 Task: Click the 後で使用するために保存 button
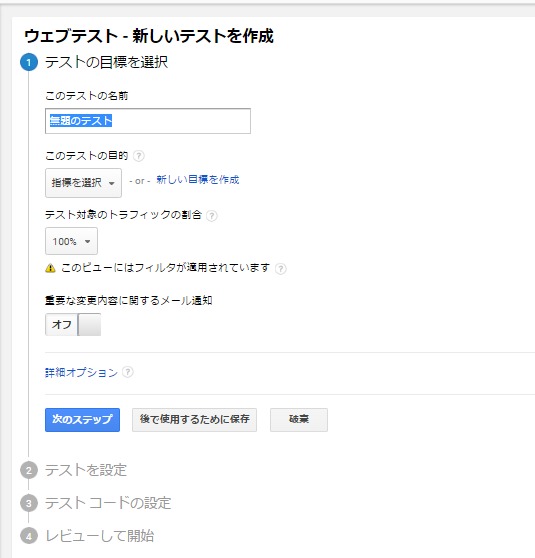[x=194, y=420]
